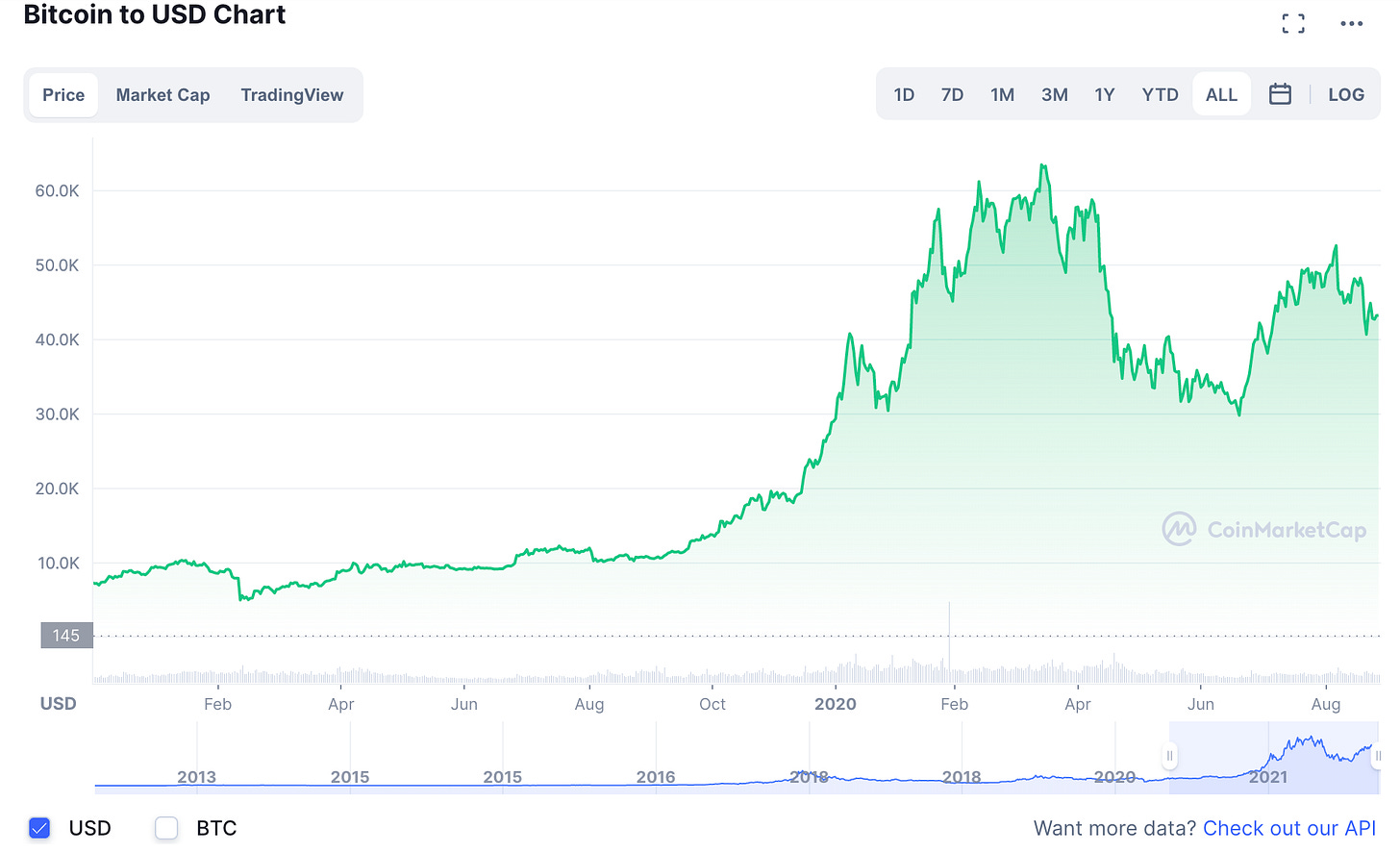
Task: Click the bold 2020 x-axis label
Action: 835,704
